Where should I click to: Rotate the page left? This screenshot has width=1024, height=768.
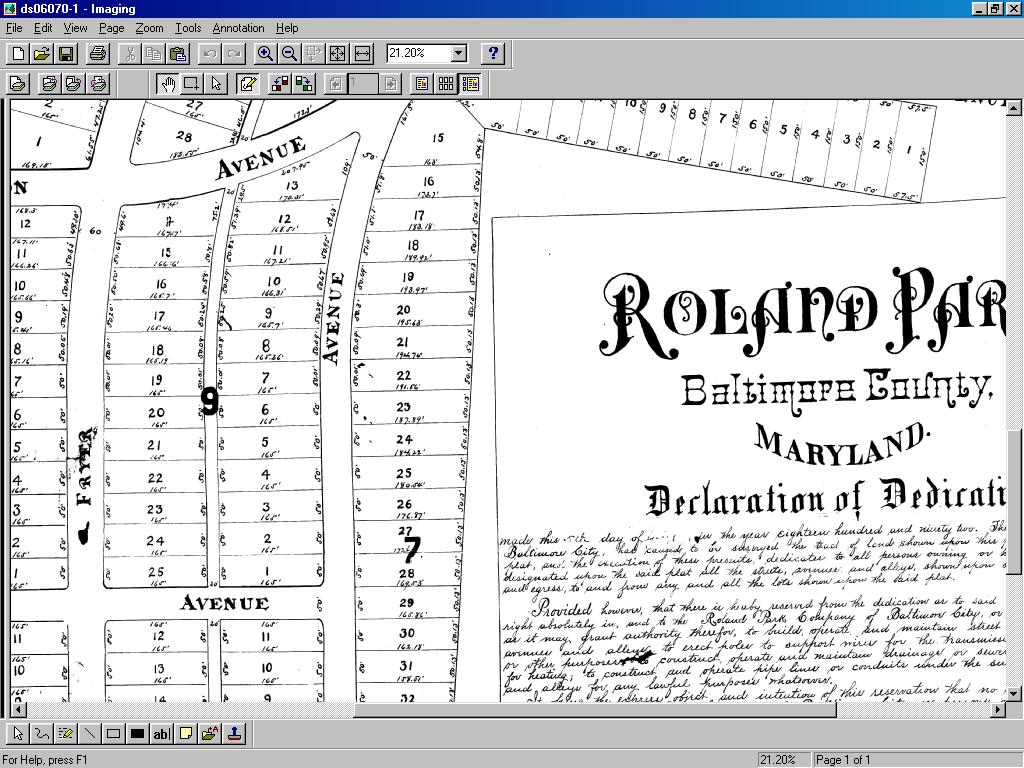(x=280, y=84)
